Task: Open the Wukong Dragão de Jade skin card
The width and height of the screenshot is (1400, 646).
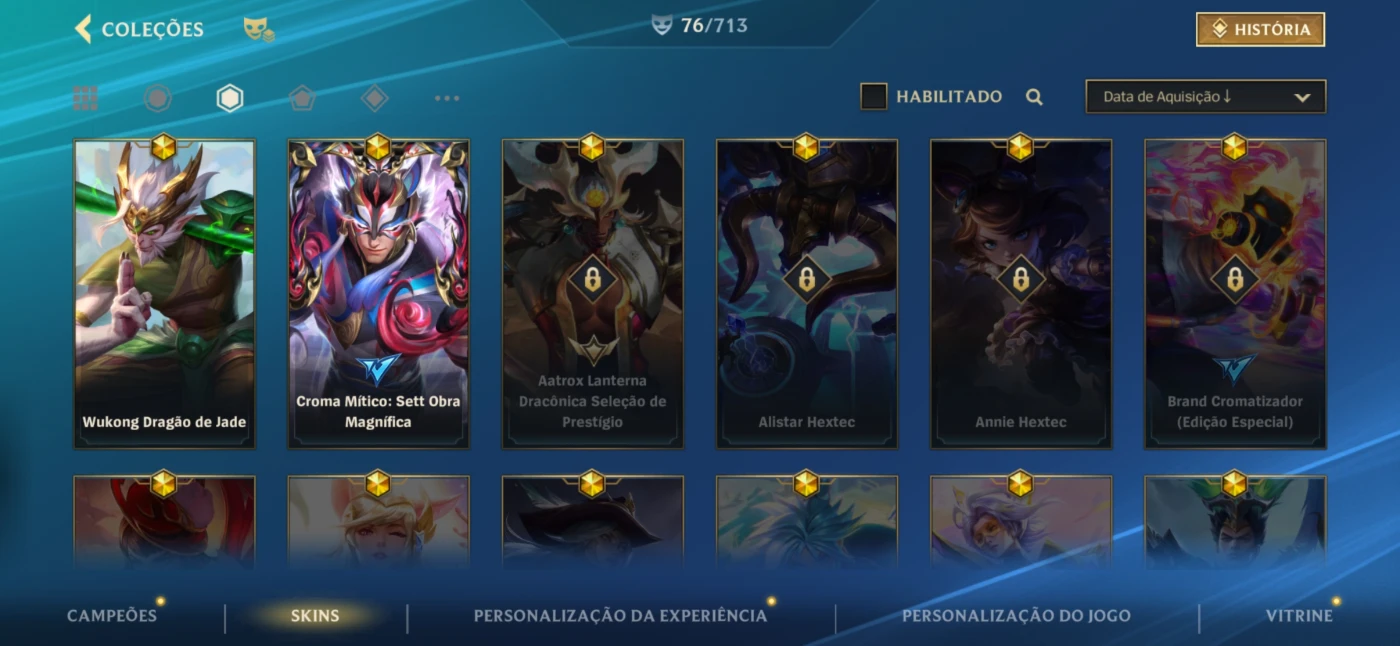Action: [164, 294]
